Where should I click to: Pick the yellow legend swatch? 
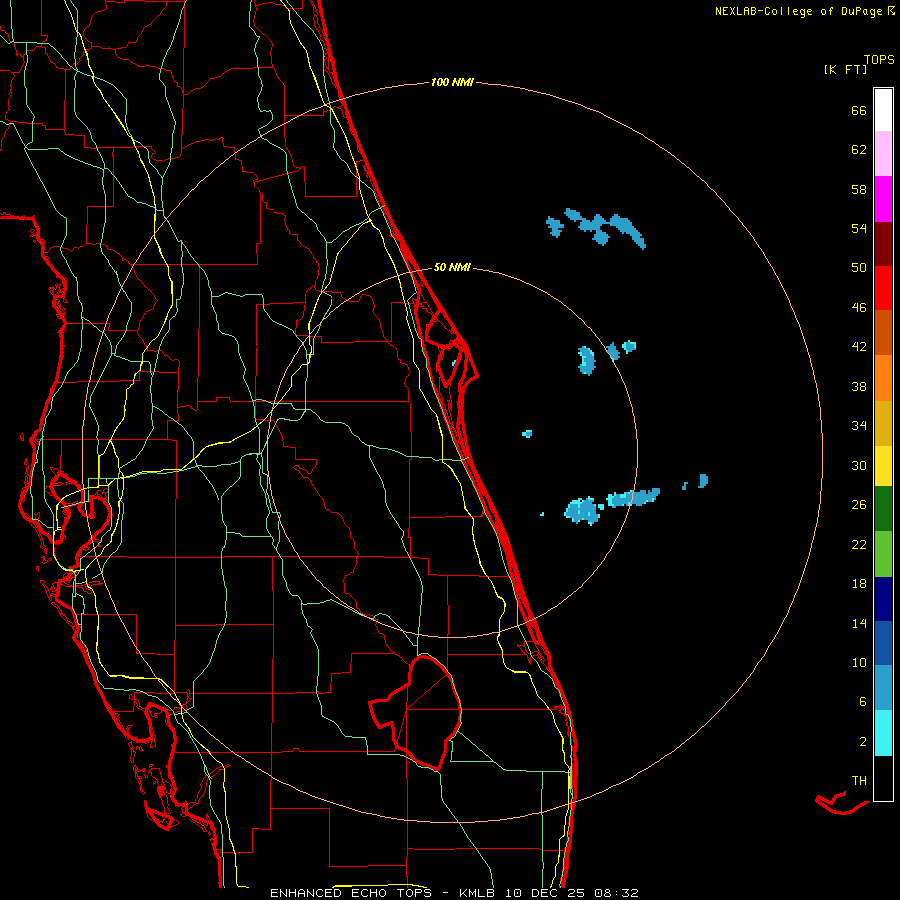coord(883,466)
